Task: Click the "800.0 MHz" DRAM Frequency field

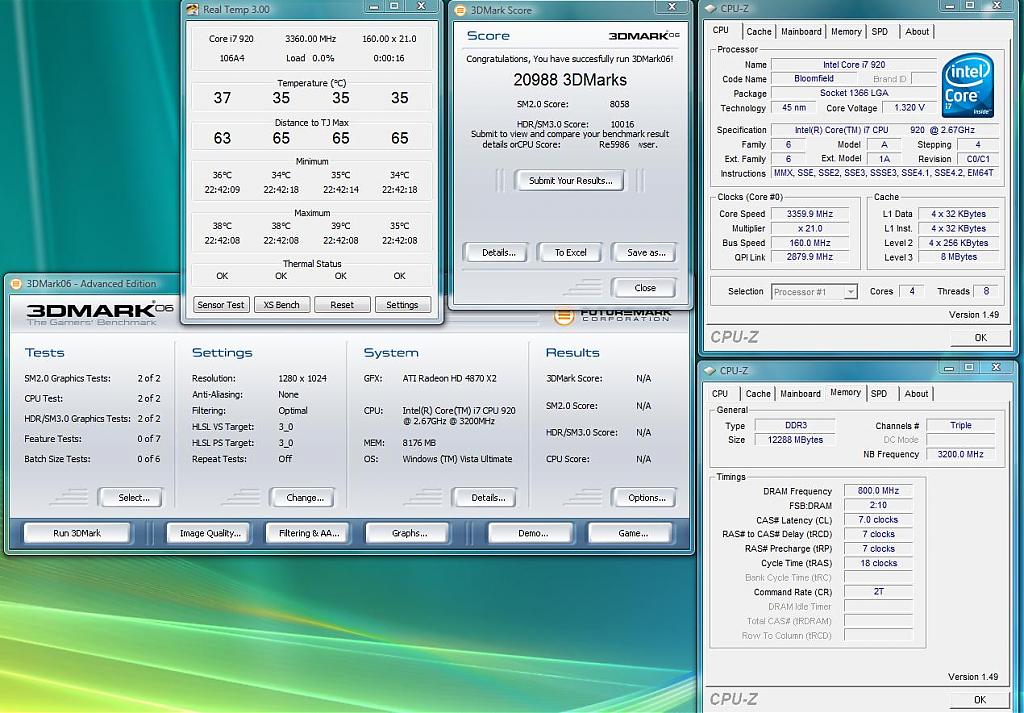Action: pos(878,491)
